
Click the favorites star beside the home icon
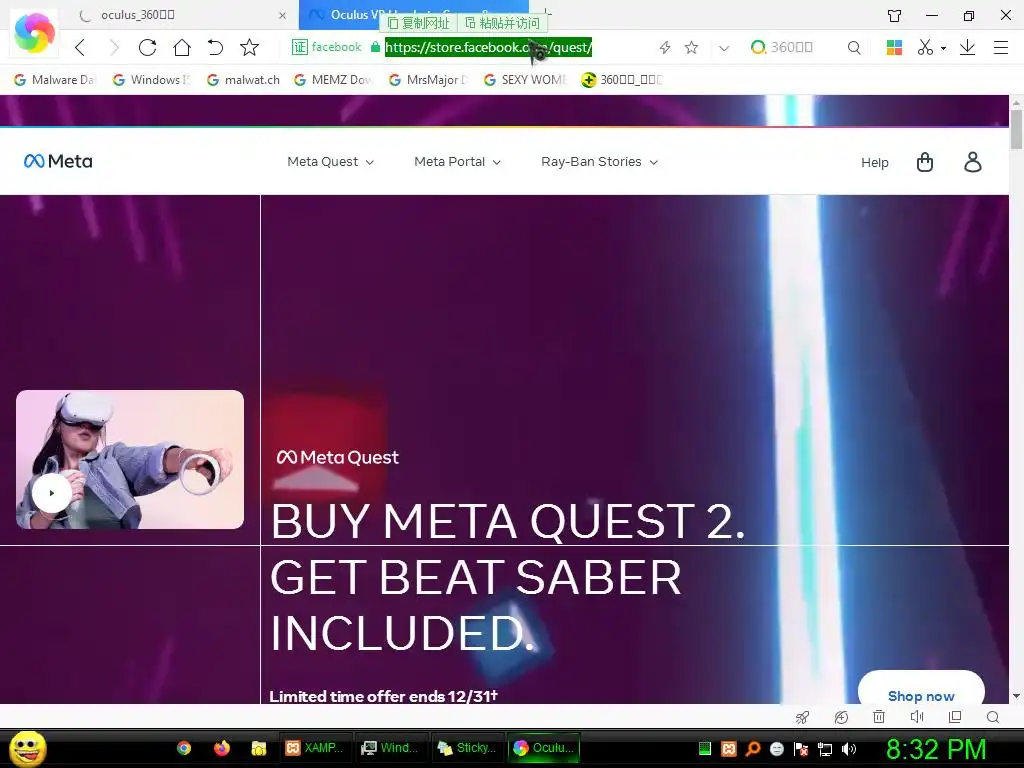[249, 47]
